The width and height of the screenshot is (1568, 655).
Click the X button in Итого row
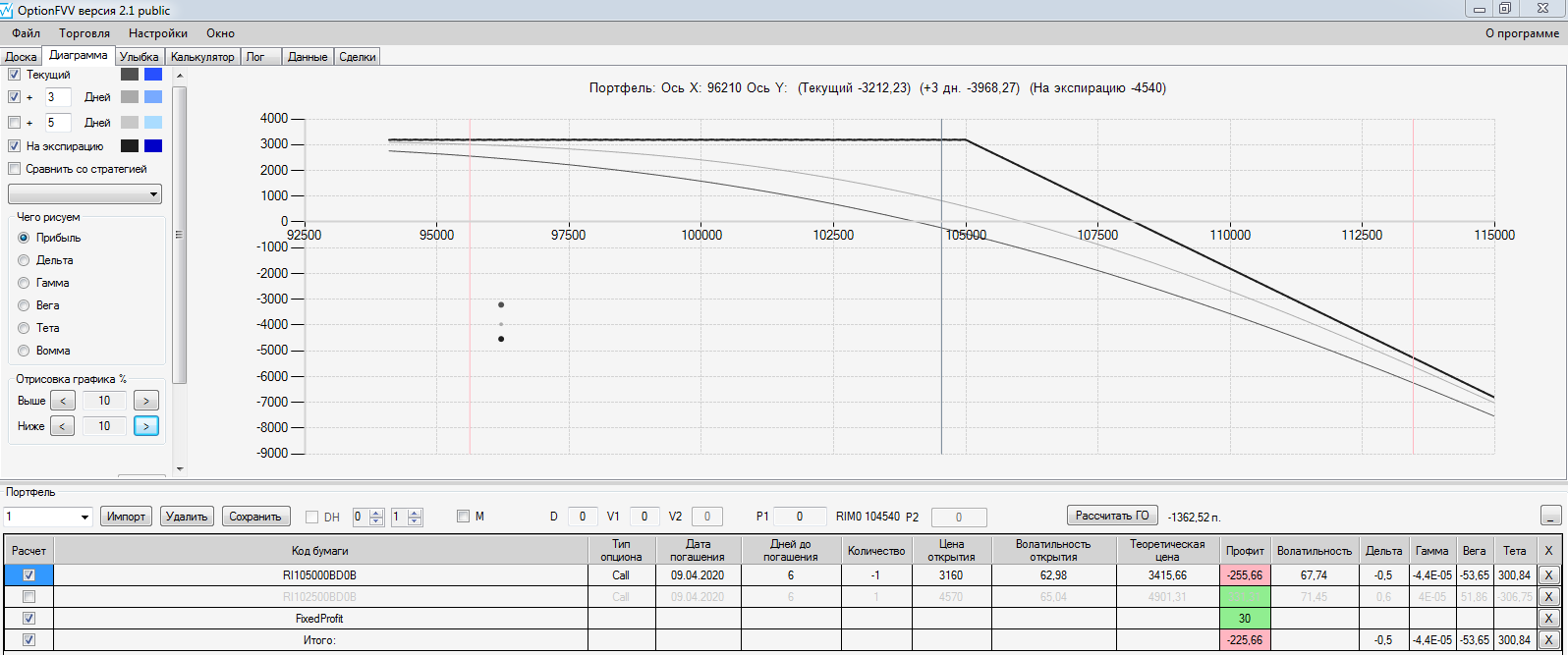(x=1548, y=640)
